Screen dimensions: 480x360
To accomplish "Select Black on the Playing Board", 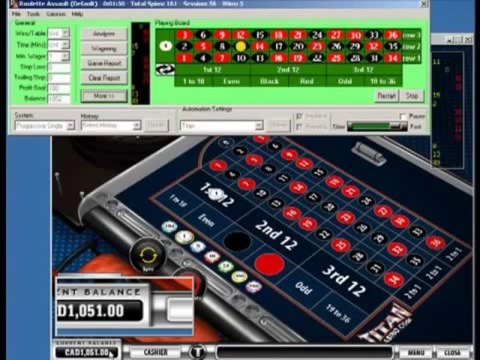I will [269, 81].
